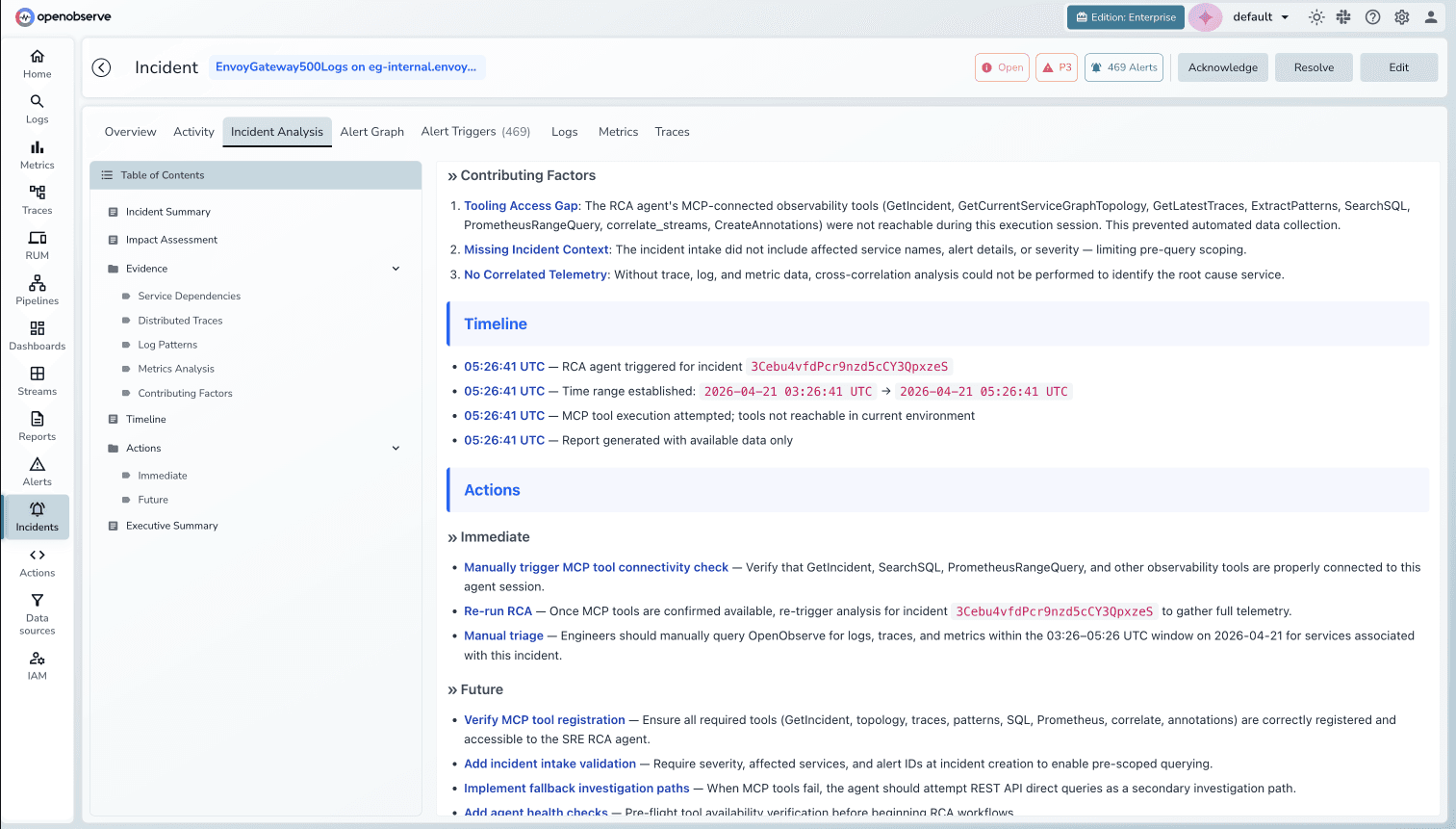Viewport: 1456px width, 829px height.
Task: Open the settings gear icon
Action: tap(1401, 17)
